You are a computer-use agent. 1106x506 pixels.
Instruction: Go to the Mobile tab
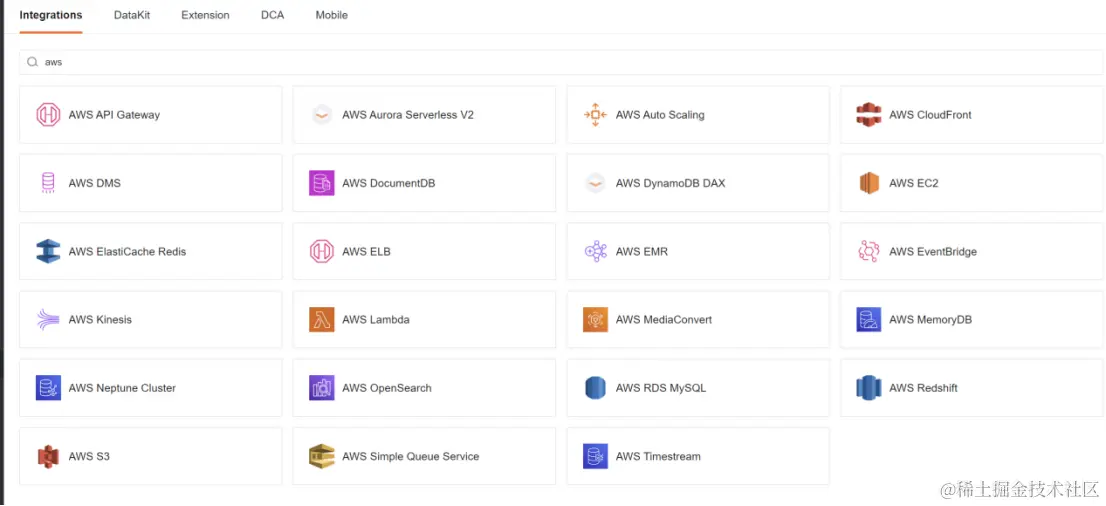coord(332,15)
